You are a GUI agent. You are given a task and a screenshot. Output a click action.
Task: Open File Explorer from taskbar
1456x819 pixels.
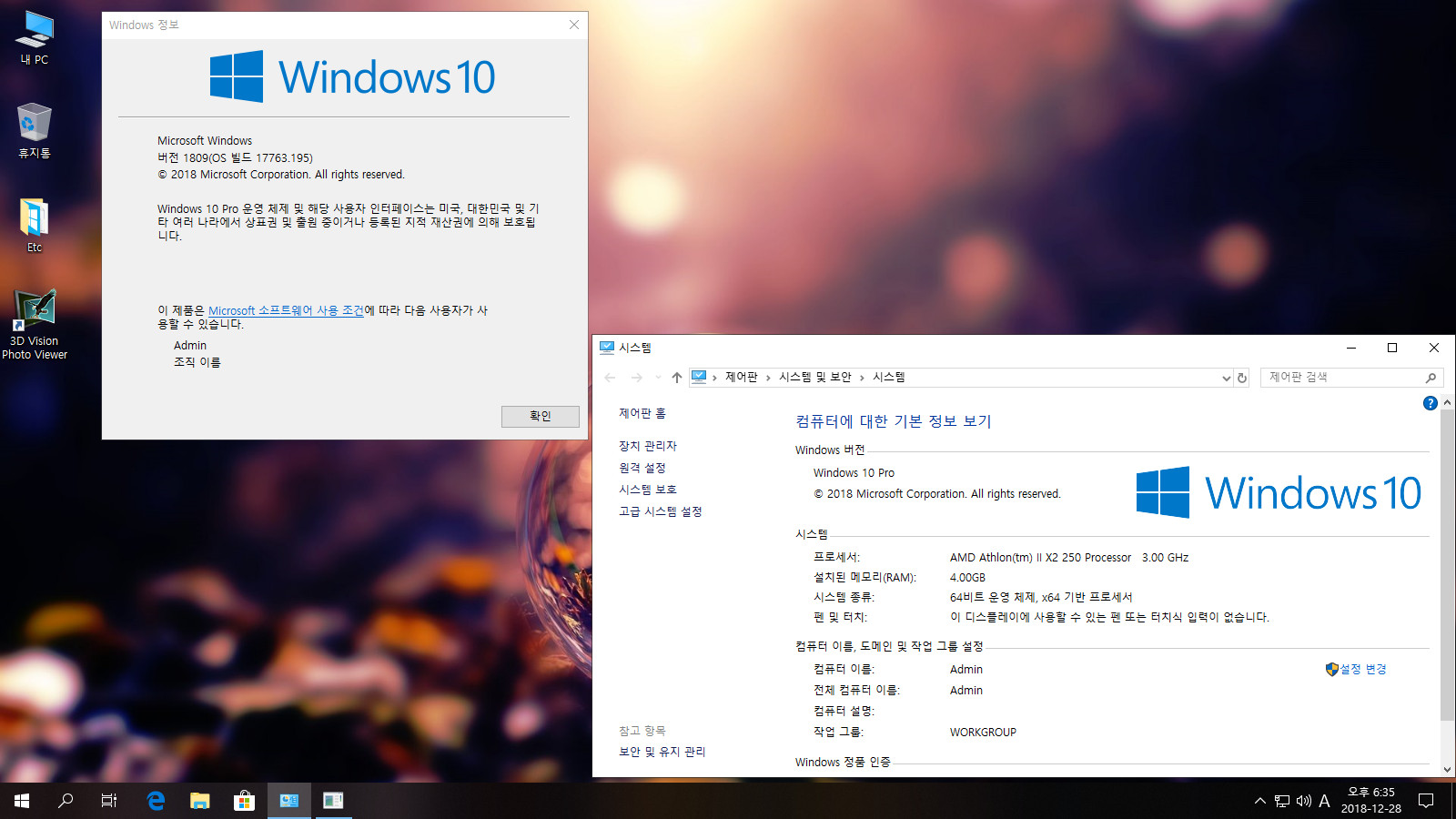click(200, 801)
